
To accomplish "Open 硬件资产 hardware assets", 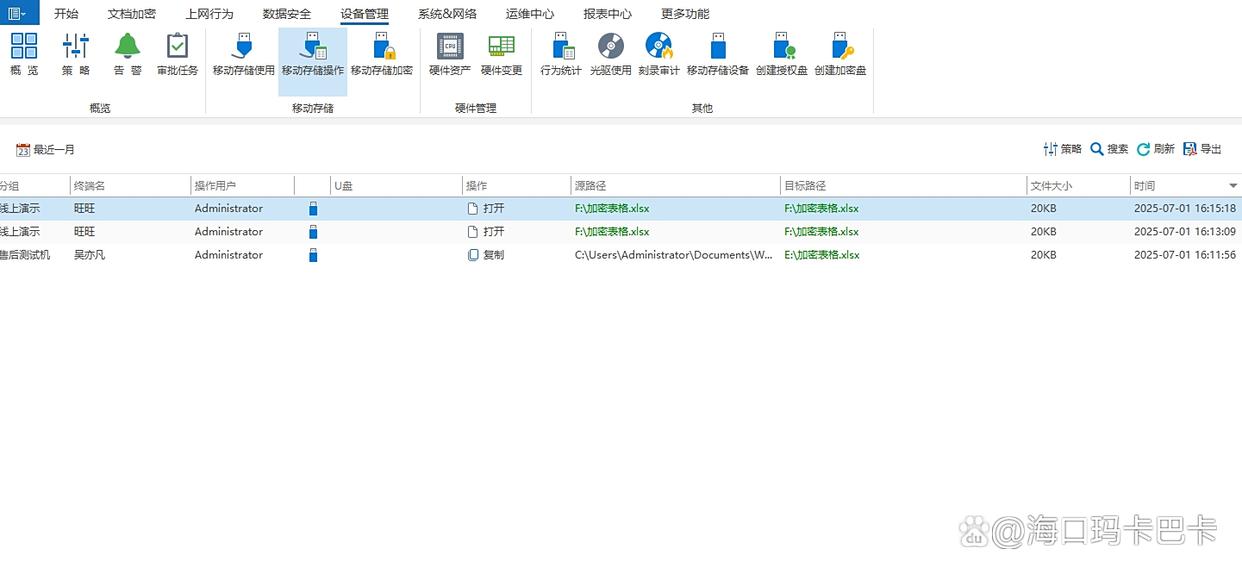I will coord(450,54).
